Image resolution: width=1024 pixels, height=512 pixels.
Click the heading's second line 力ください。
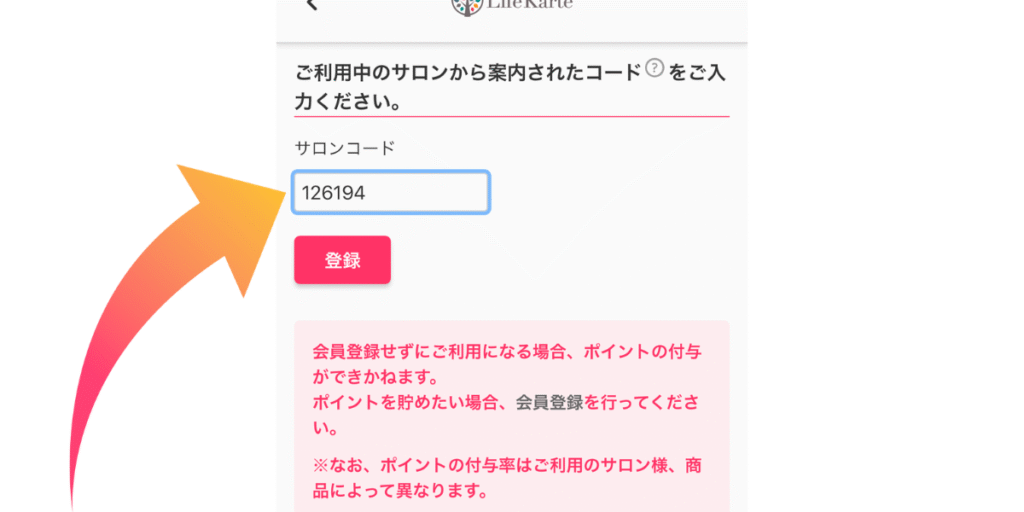coord(348,101)
